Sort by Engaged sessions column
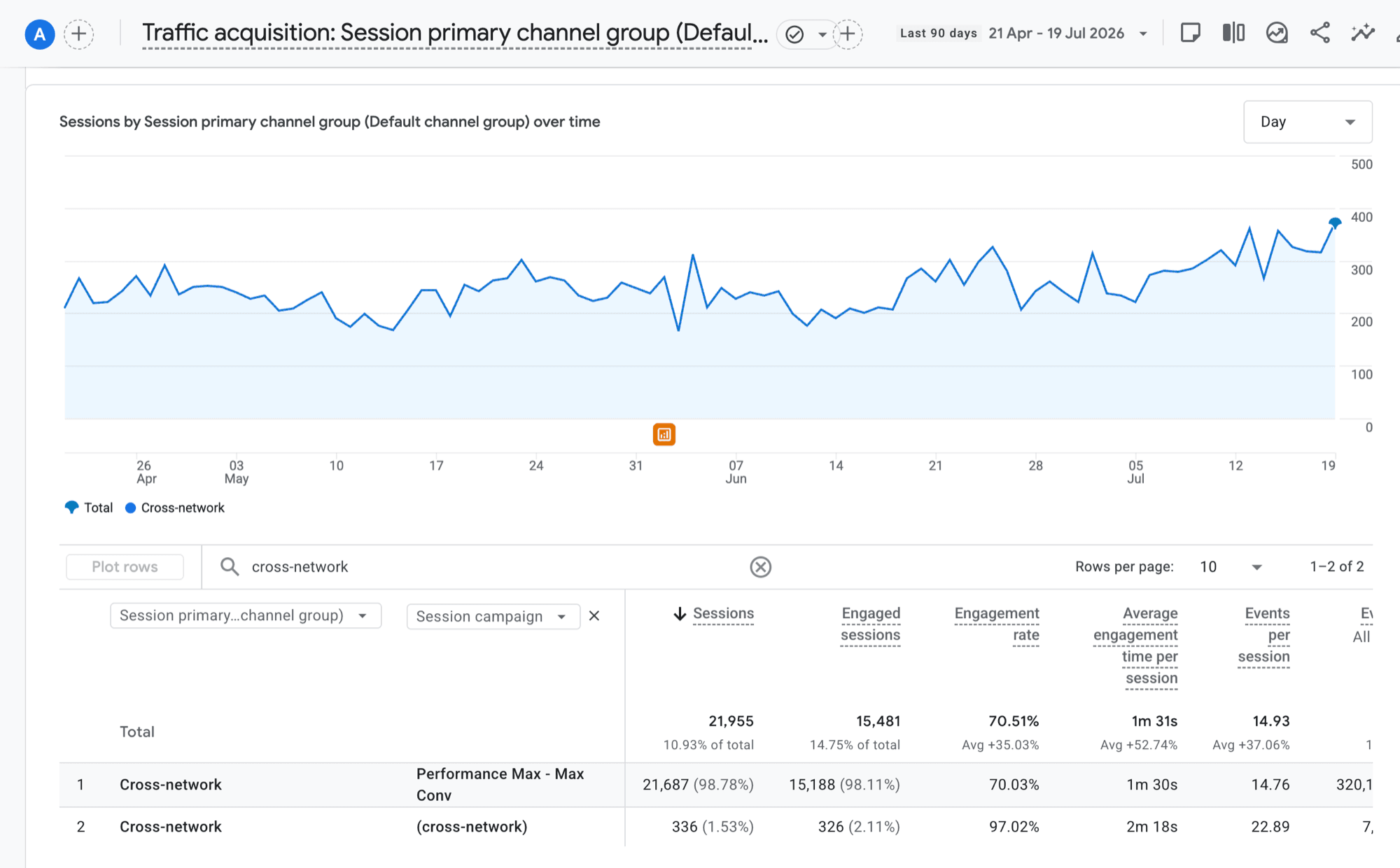Image resolution: width=1400 pixels, height=868 pixels. click(871, 624)
